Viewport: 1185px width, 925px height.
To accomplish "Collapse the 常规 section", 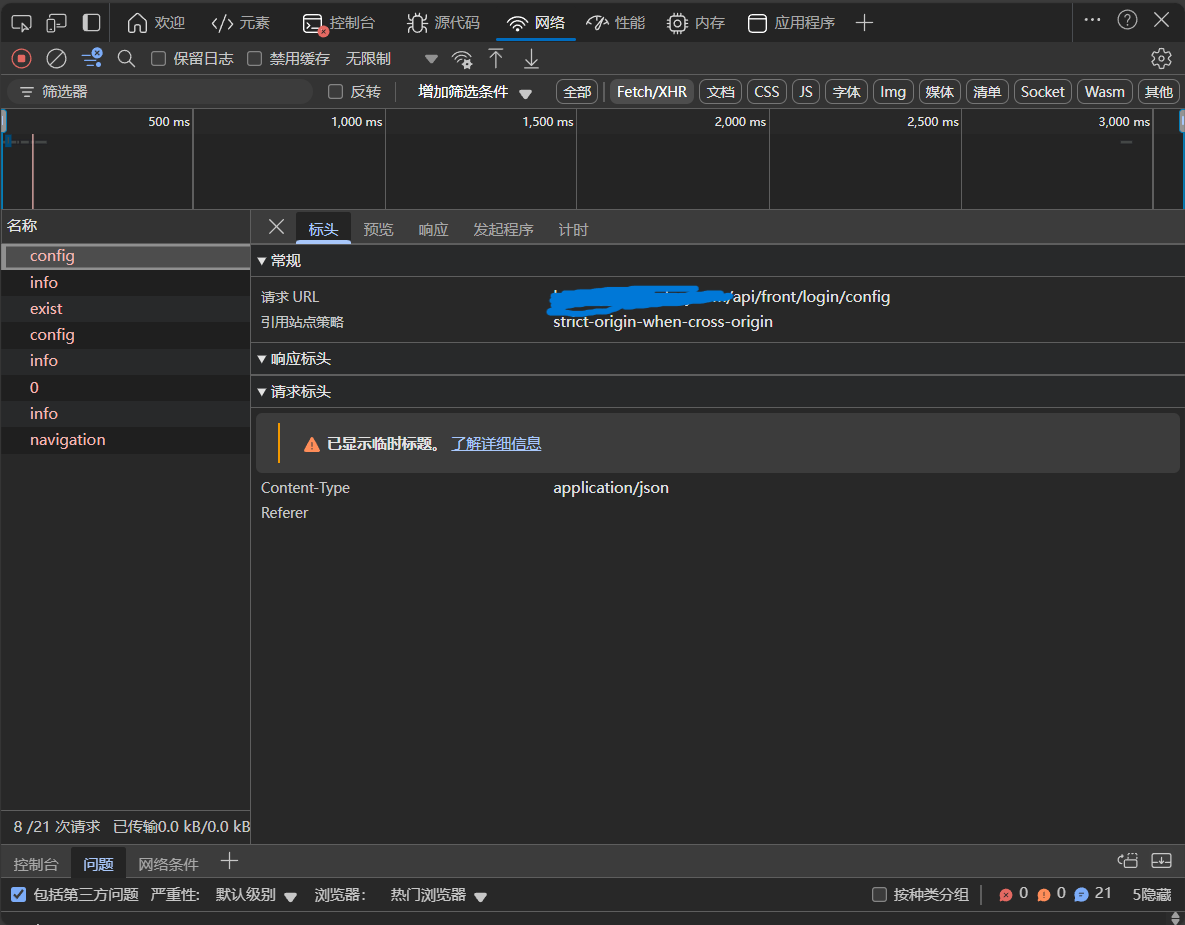I will click(279, 261).
